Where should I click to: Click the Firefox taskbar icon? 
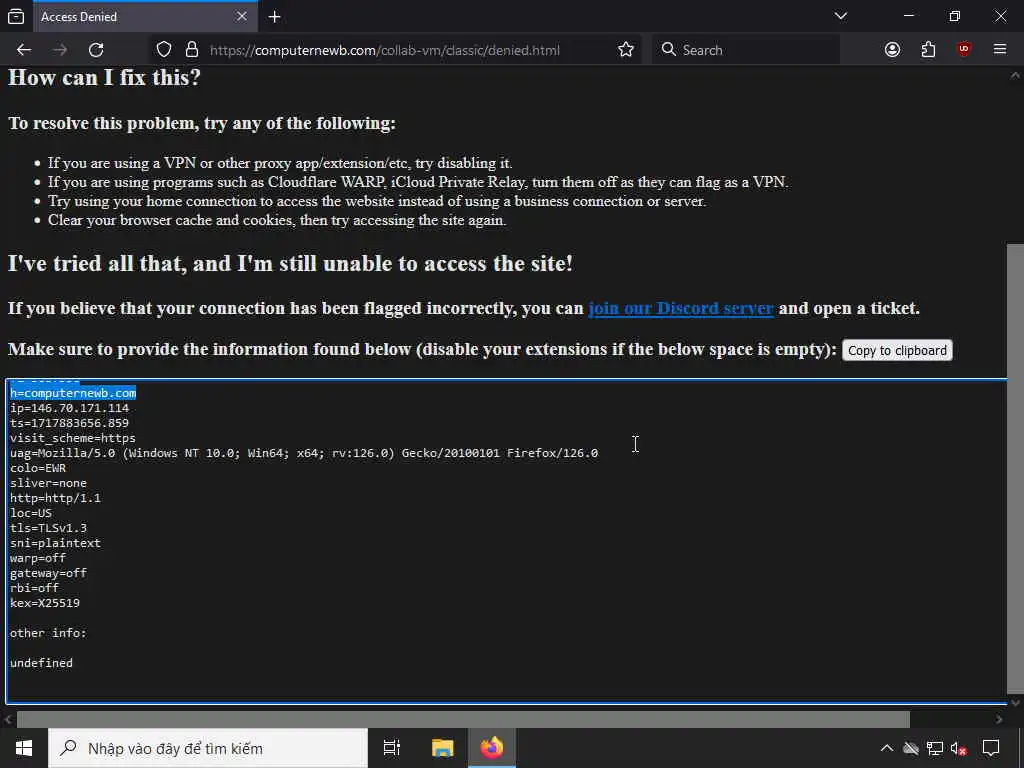pos(492,748)
